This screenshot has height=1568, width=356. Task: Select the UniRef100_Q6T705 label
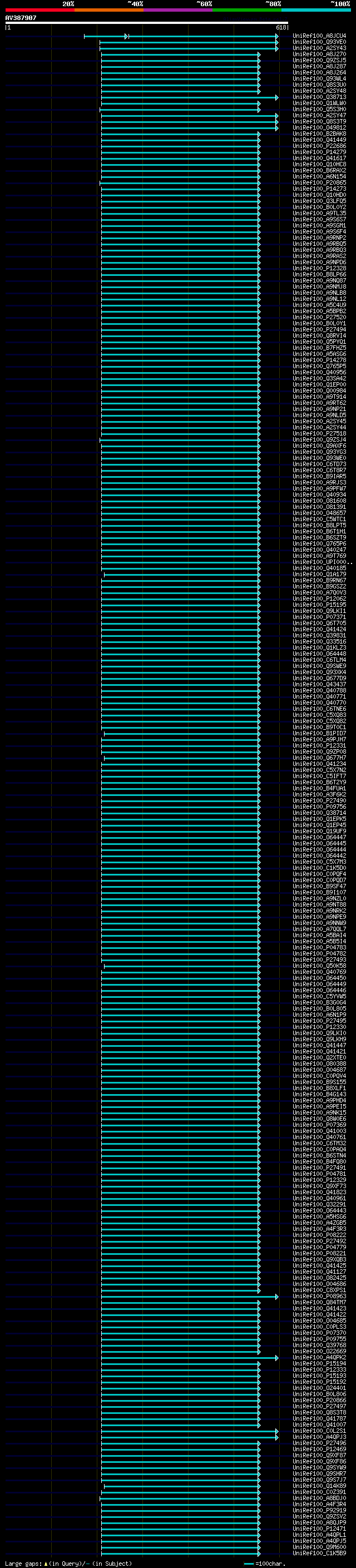click(319, 623)
